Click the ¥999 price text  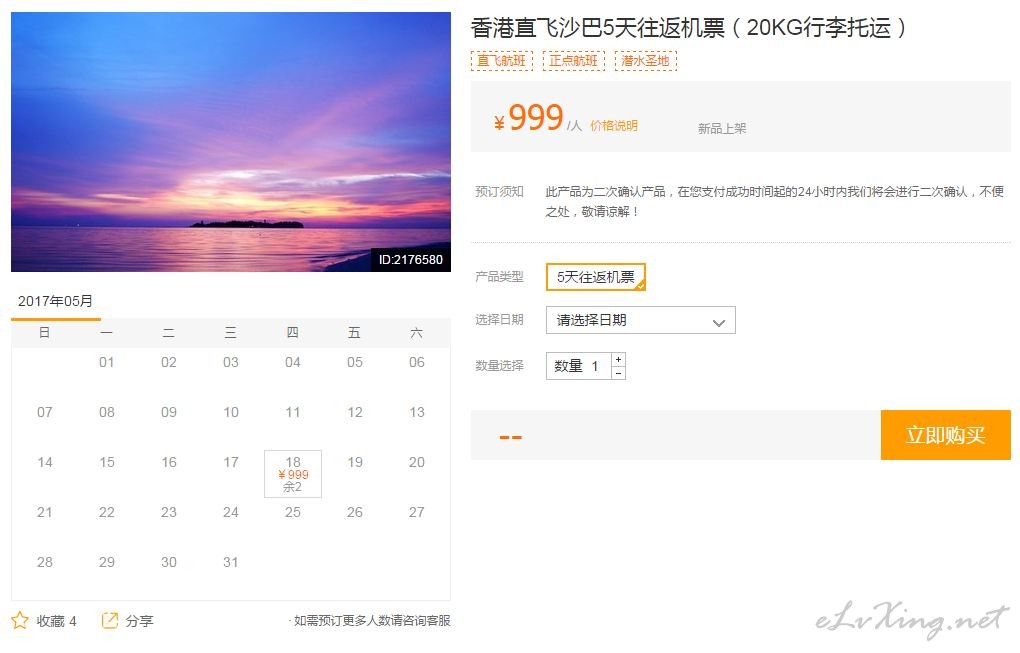pyautogui.click(x=528, y=118)
